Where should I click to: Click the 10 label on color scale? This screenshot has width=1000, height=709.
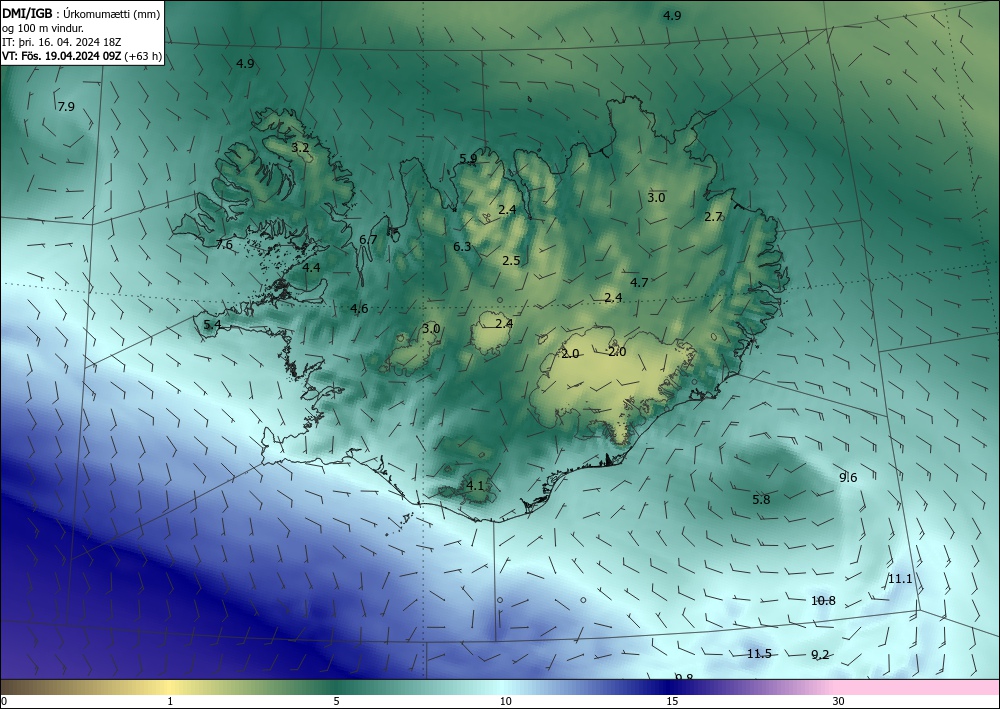pyautogui.click(x=506, y=701)
